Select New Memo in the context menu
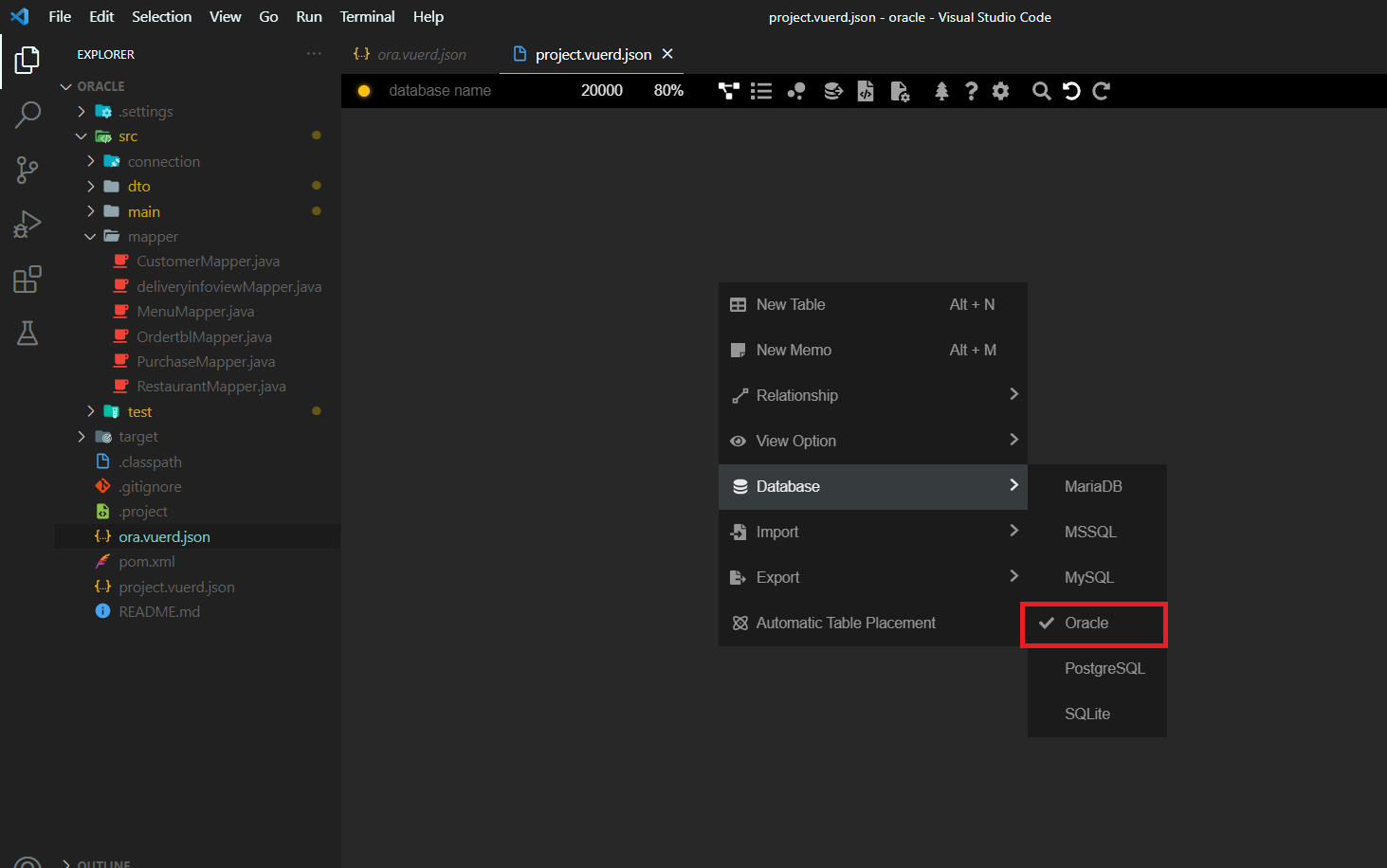The width and height of the screenshot is (1387, 868). pos(873,351)
